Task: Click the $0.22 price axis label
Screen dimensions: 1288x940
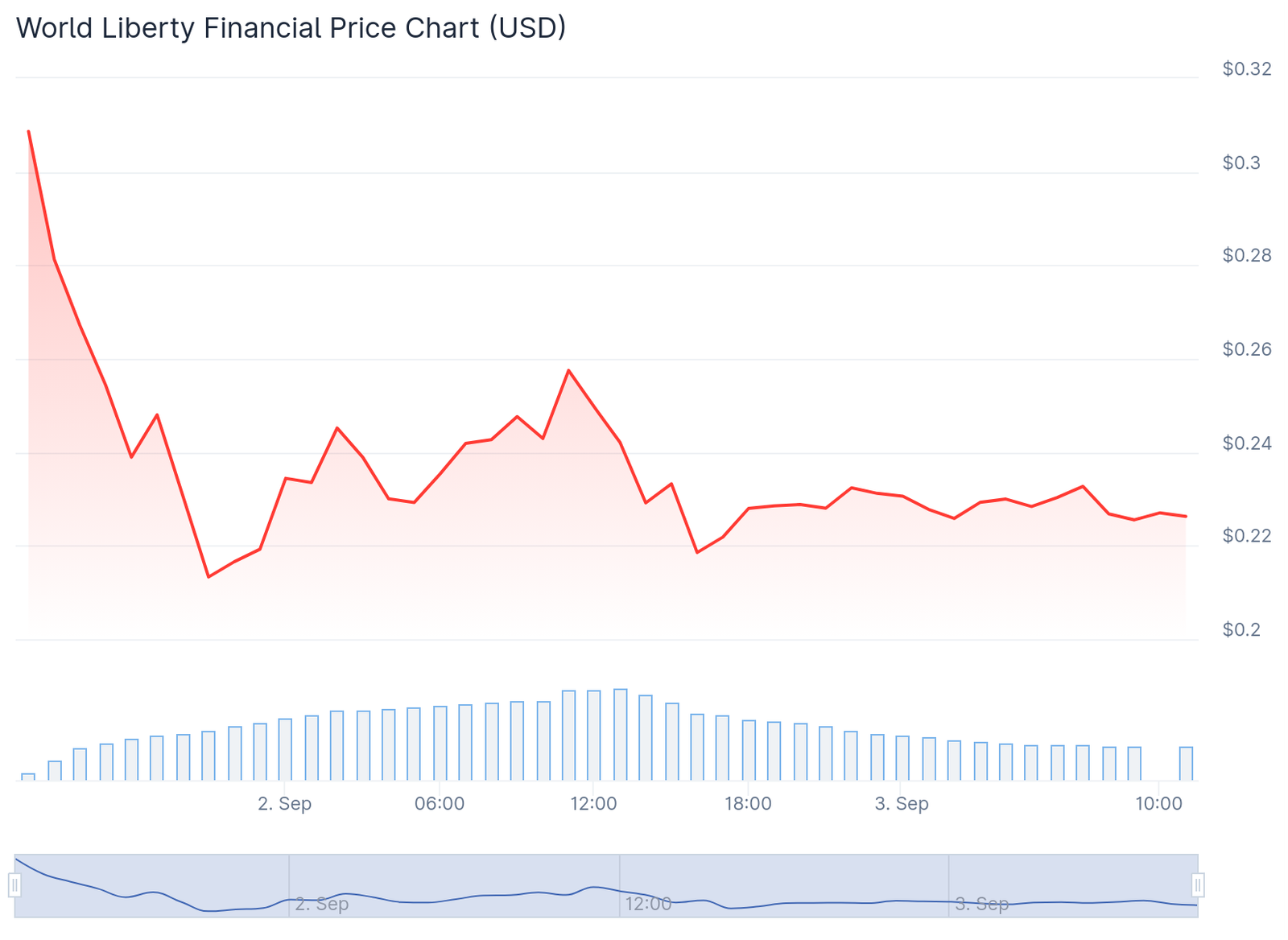Action: (1246, 536)
